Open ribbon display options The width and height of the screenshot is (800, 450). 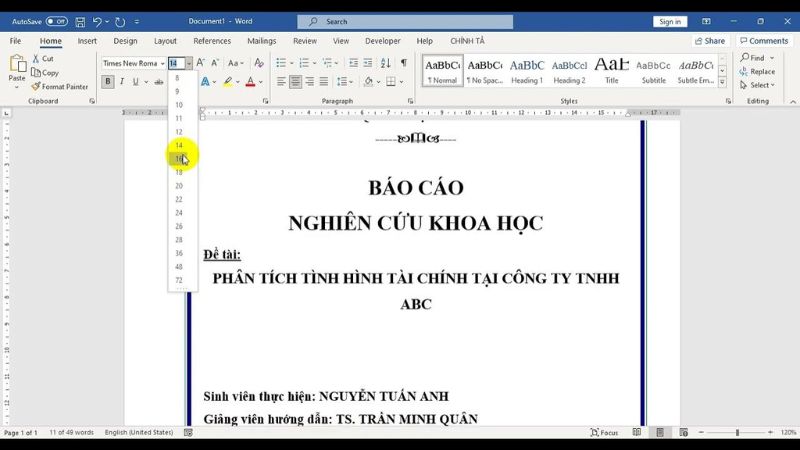pos(706,21)
